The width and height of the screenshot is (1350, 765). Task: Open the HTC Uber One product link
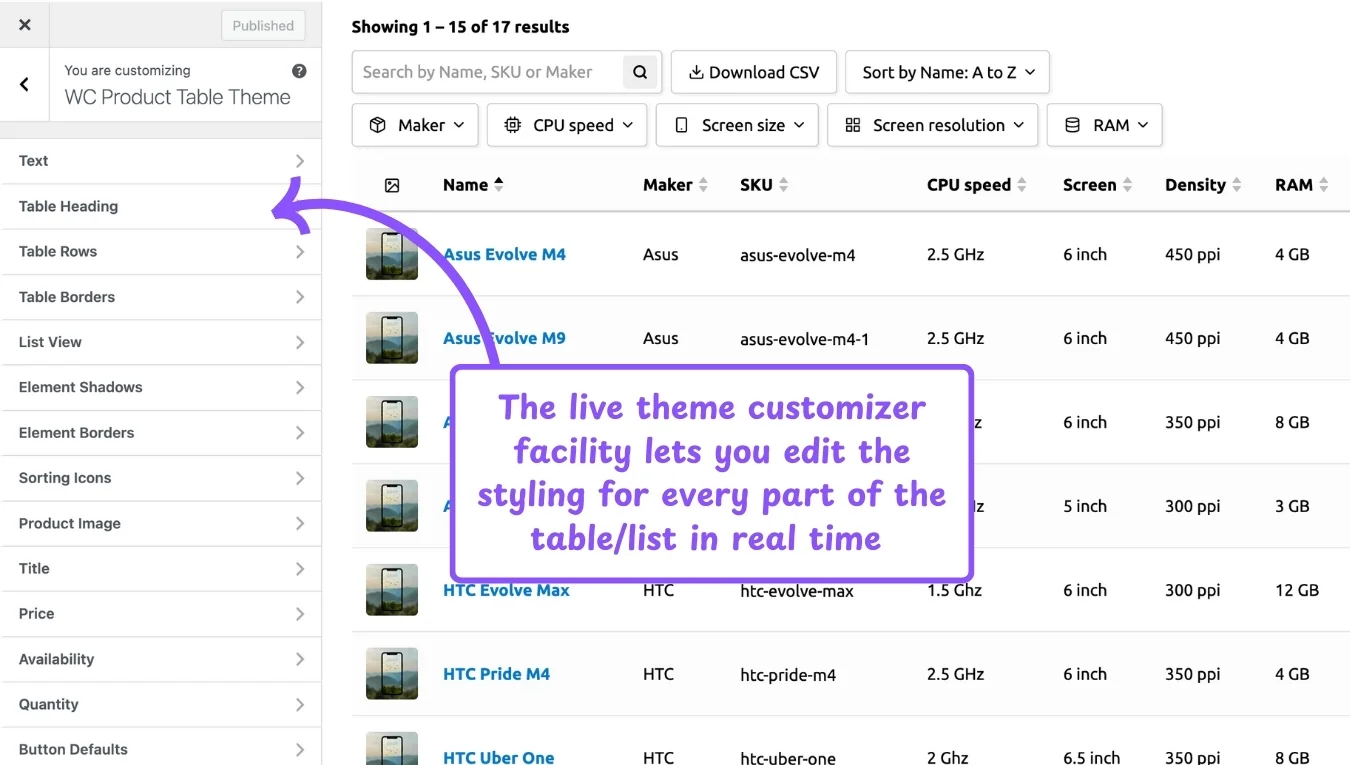click(498, 757)
